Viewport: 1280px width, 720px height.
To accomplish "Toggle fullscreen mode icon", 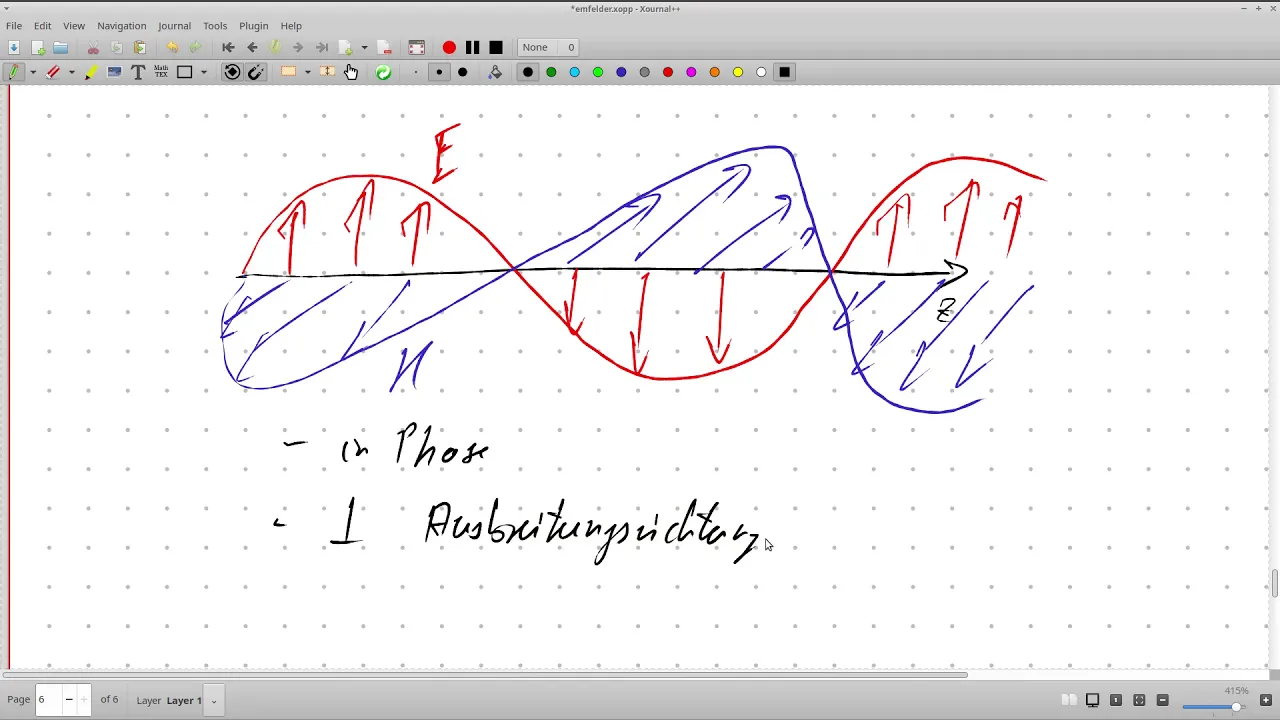I will pos(417,47).
